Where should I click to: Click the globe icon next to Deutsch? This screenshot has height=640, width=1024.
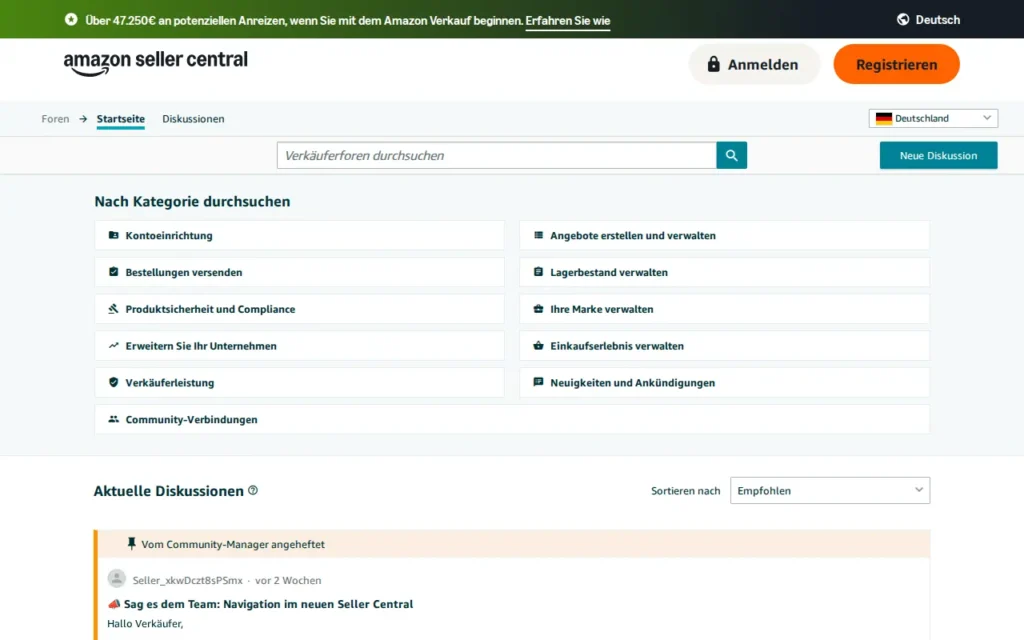903,20
